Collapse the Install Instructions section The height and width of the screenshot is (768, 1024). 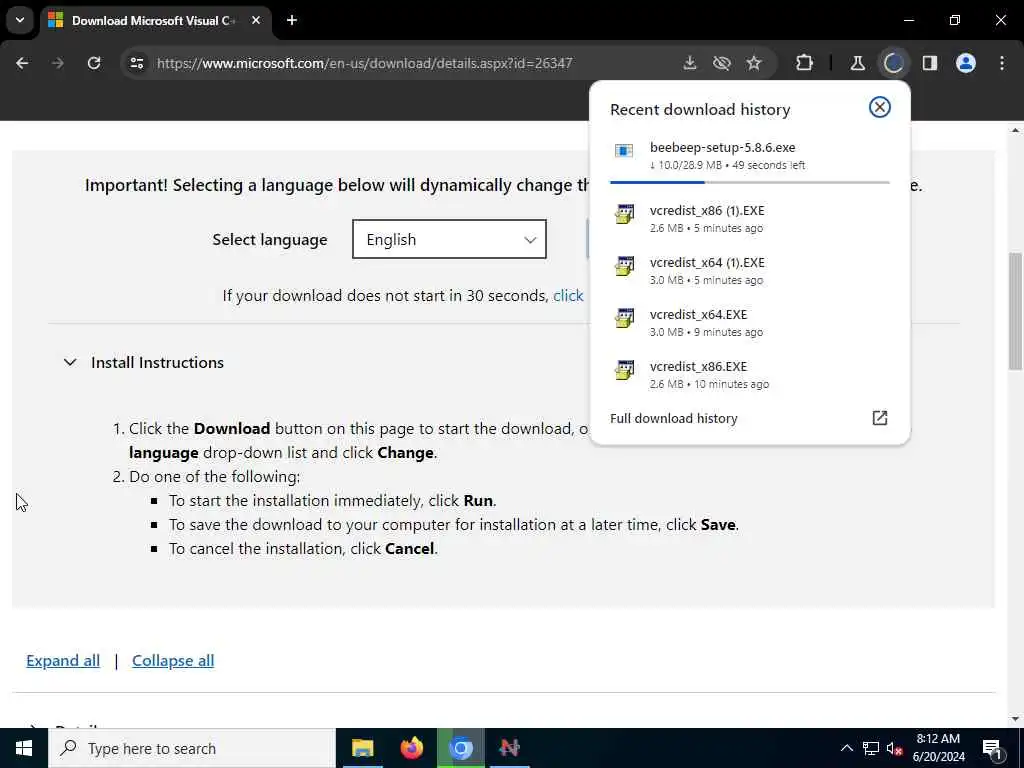[70, 362]
